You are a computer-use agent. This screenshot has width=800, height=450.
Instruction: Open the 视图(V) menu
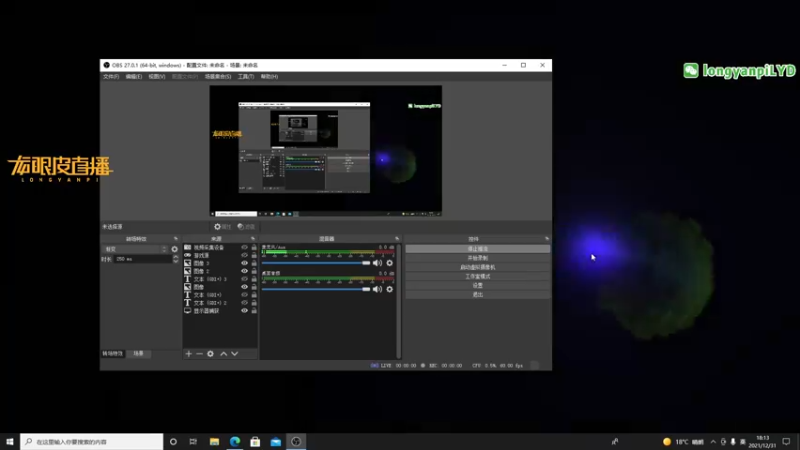[157, 77]
